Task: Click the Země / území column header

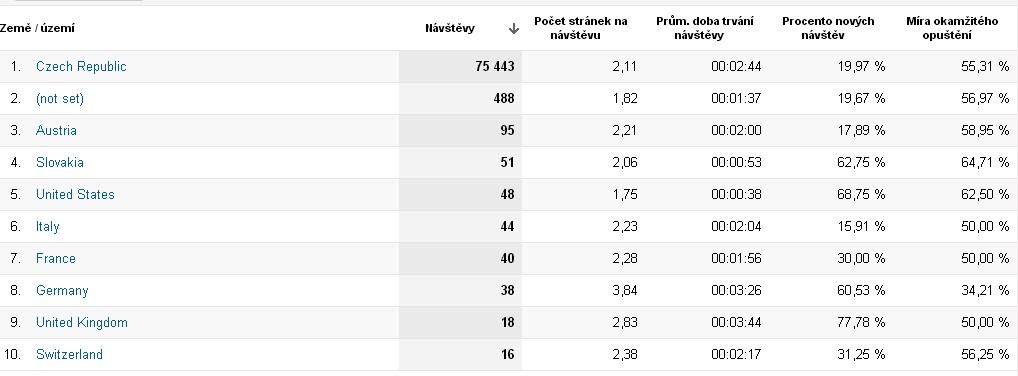Action: pos(37,29)
